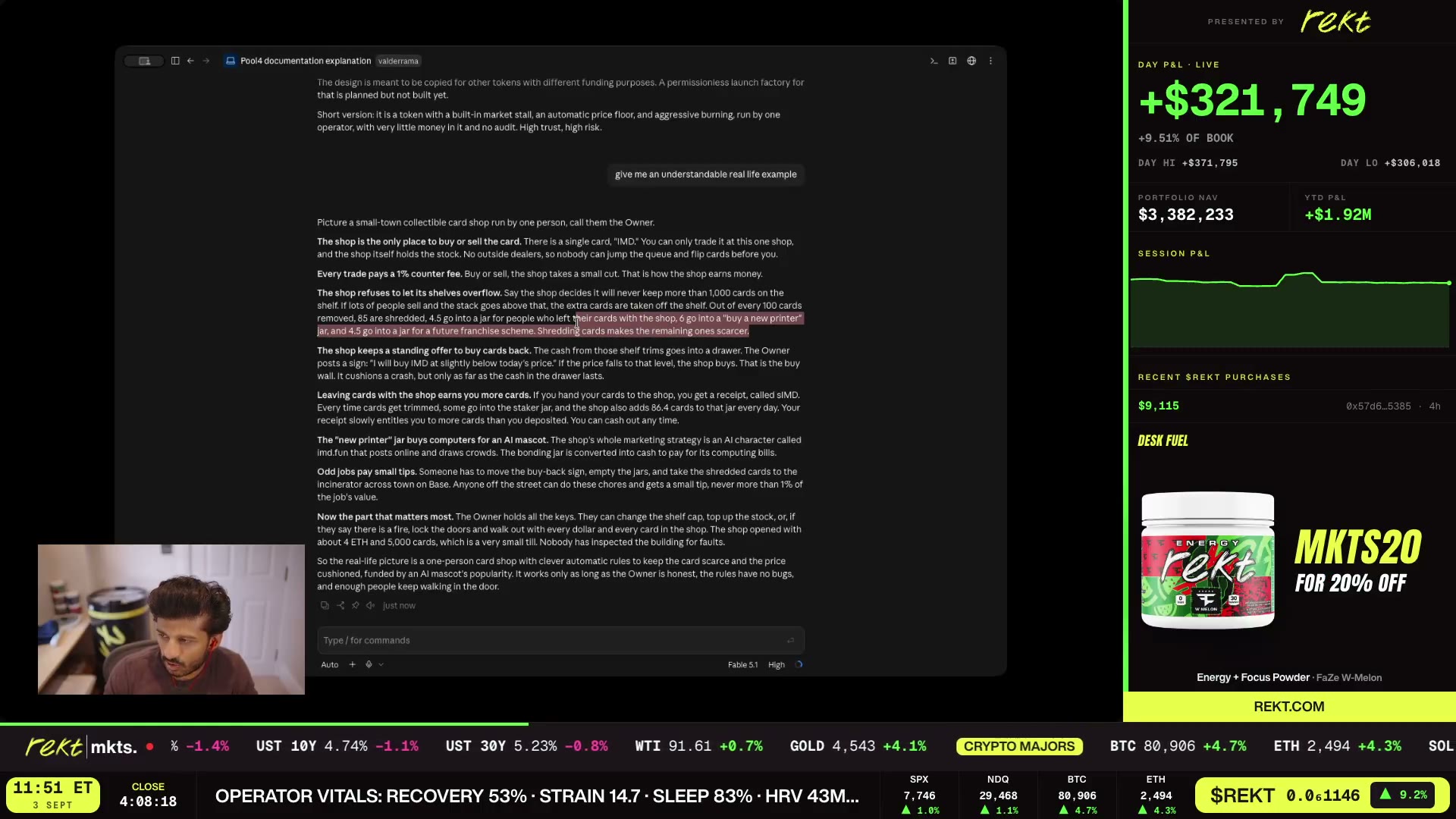This screenshot has height=819, width=1456.
Task: Click the send arrow in input box
Action: point(790,641)
